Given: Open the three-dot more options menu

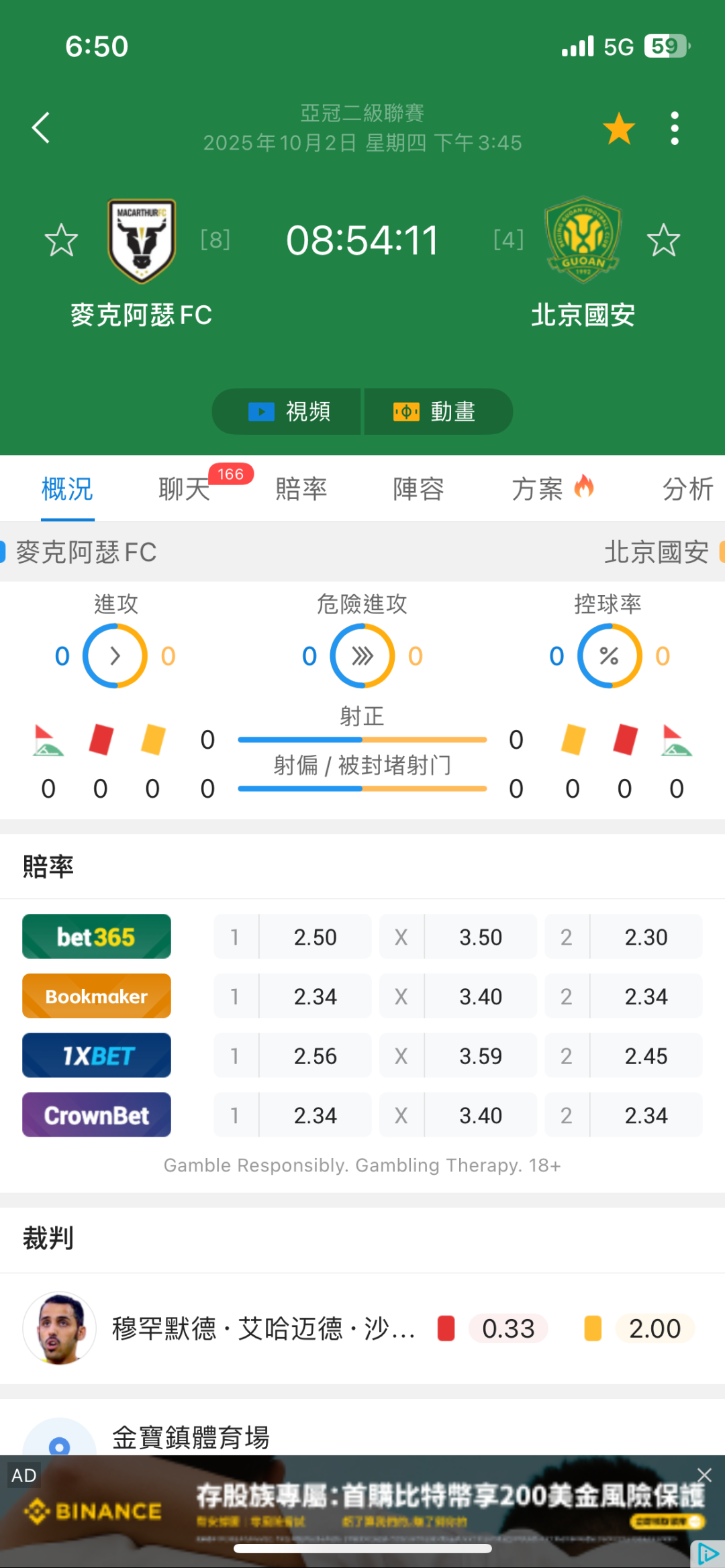Looking at the screenshot, I should (x=675, y=128).
